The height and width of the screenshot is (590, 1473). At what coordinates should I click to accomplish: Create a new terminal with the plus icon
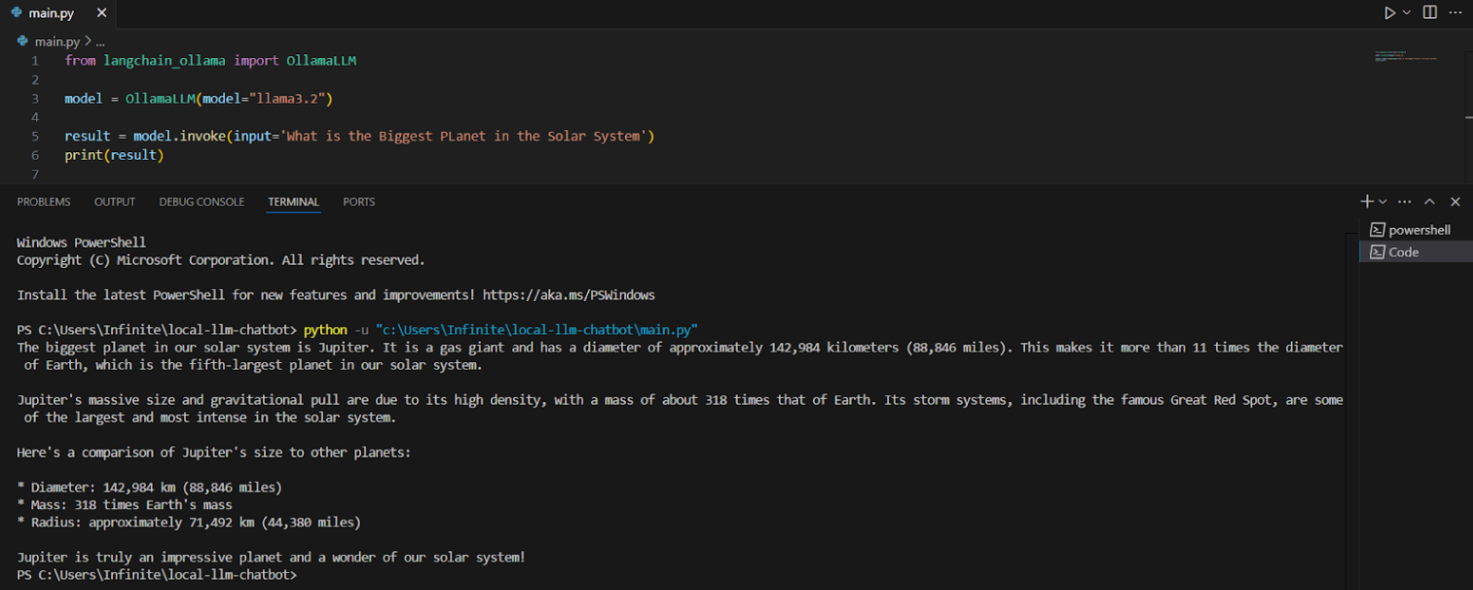tap(1367, 202)
